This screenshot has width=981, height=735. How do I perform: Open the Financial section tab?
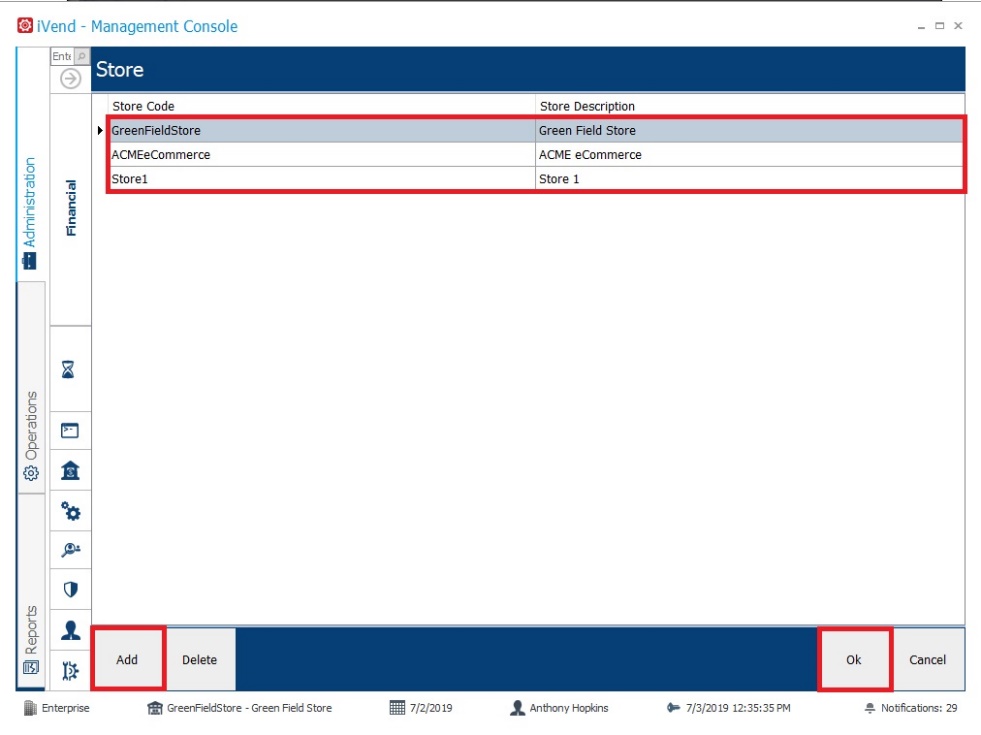pos(71,208)
